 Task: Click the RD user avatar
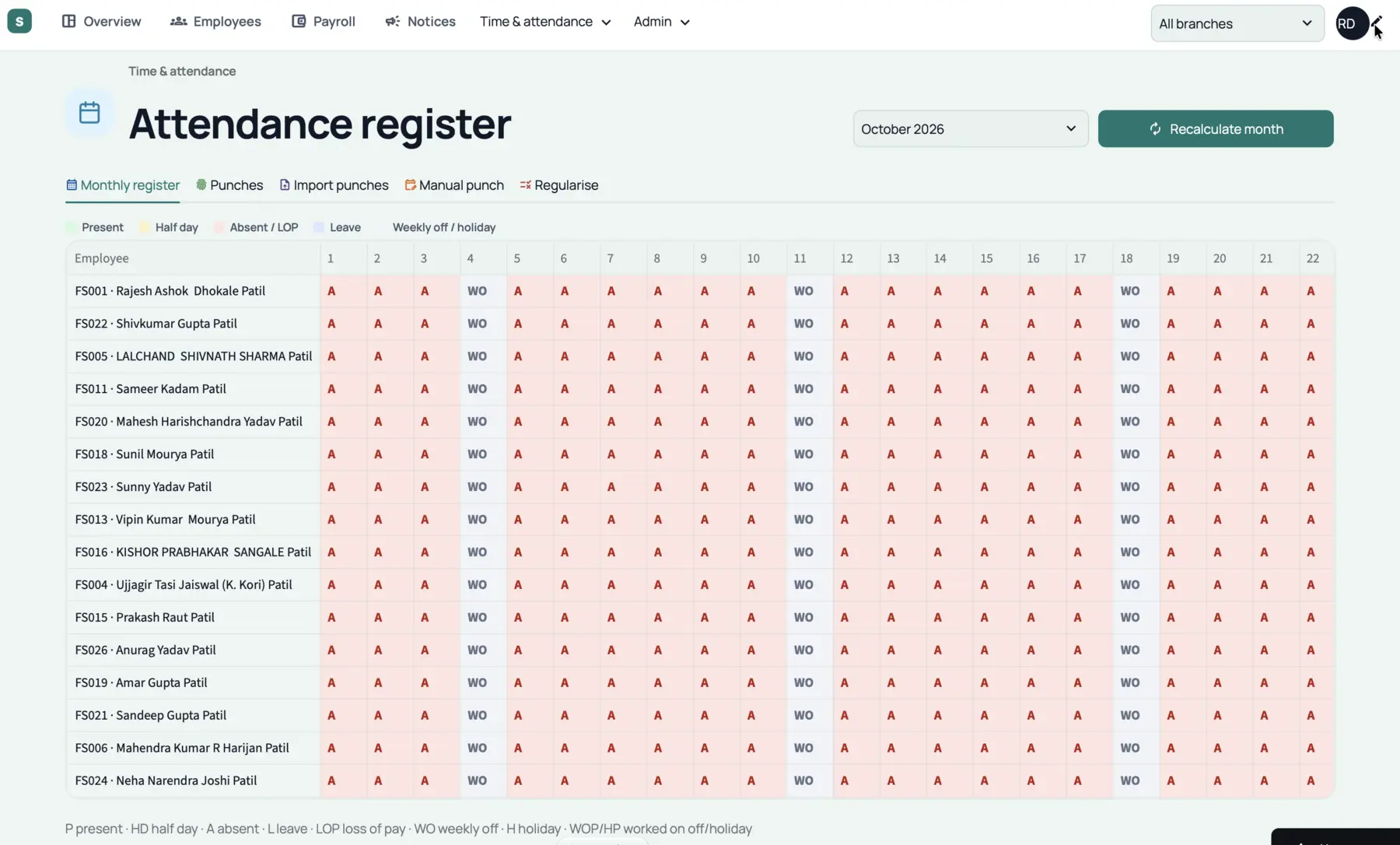1352,23
